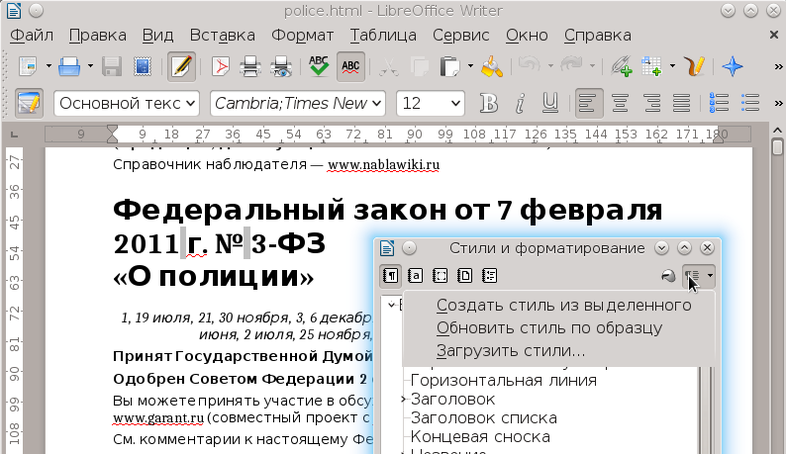The width and height of the screenshot is (786, 454).
Task: Show Paragraph Styles in Styles panel
Action: click(x=391, y=276)
